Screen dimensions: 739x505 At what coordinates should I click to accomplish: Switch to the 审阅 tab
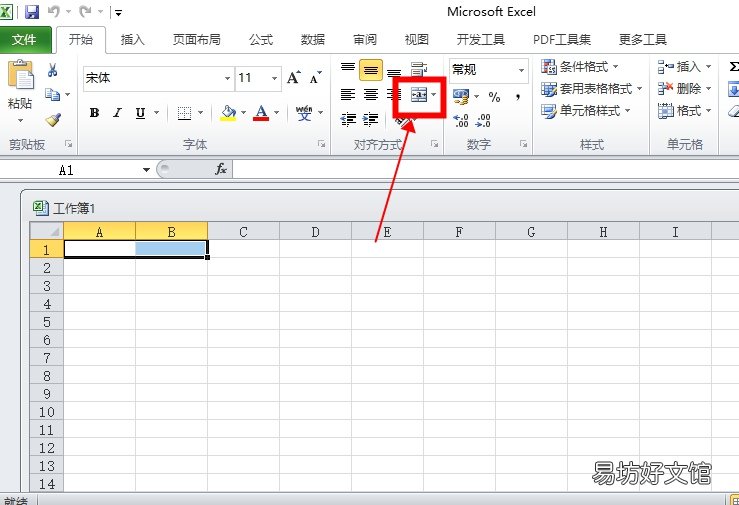pos(365,40)
